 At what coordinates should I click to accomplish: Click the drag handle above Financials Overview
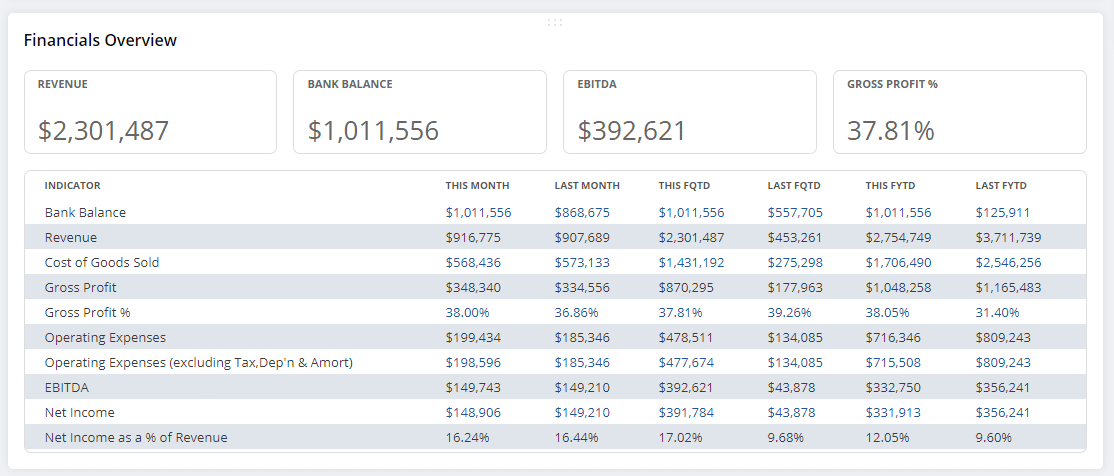(555, 22)
